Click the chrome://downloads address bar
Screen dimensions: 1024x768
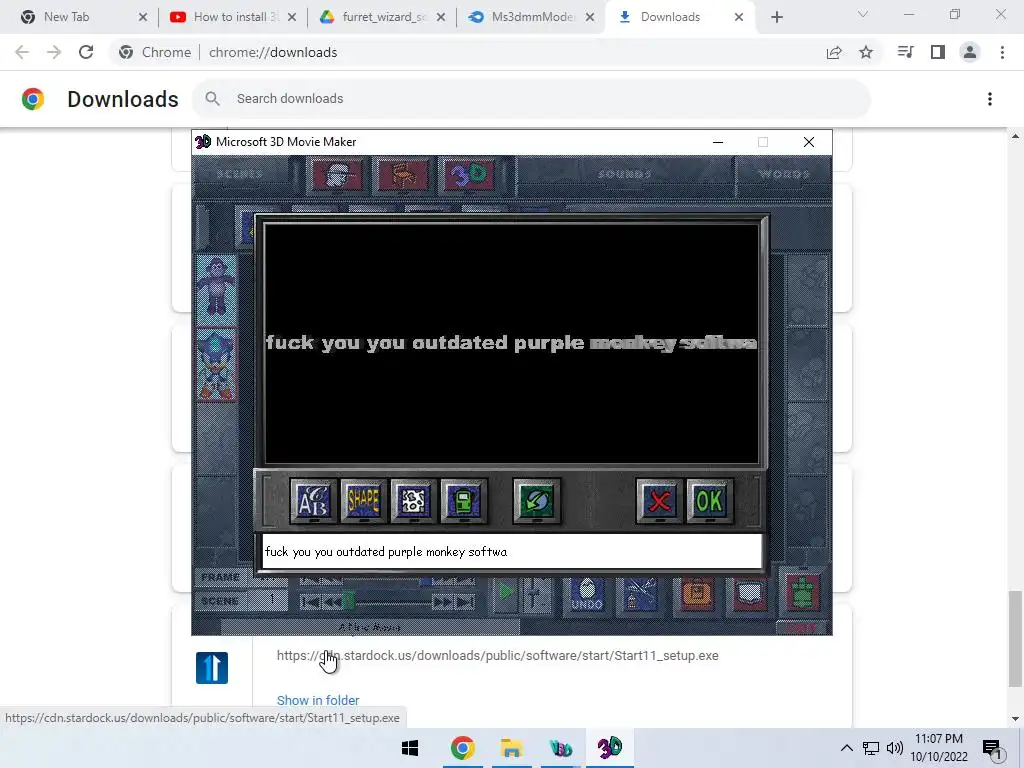coord(273,52)
